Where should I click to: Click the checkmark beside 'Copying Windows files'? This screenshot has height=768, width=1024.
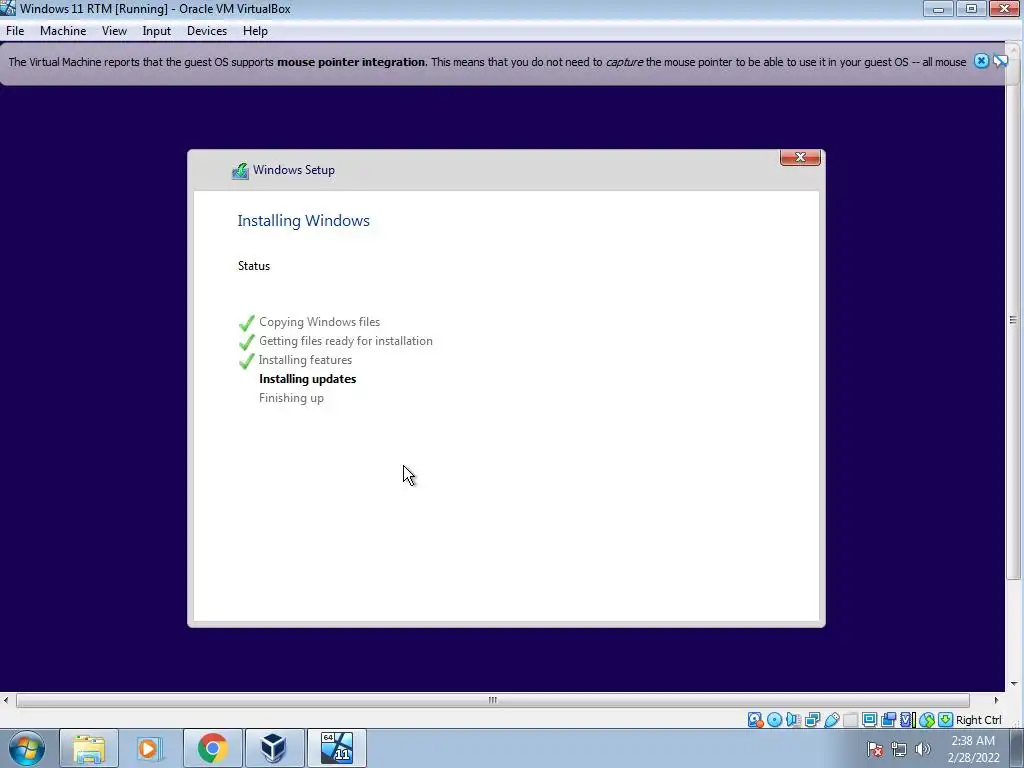(246, 323)
